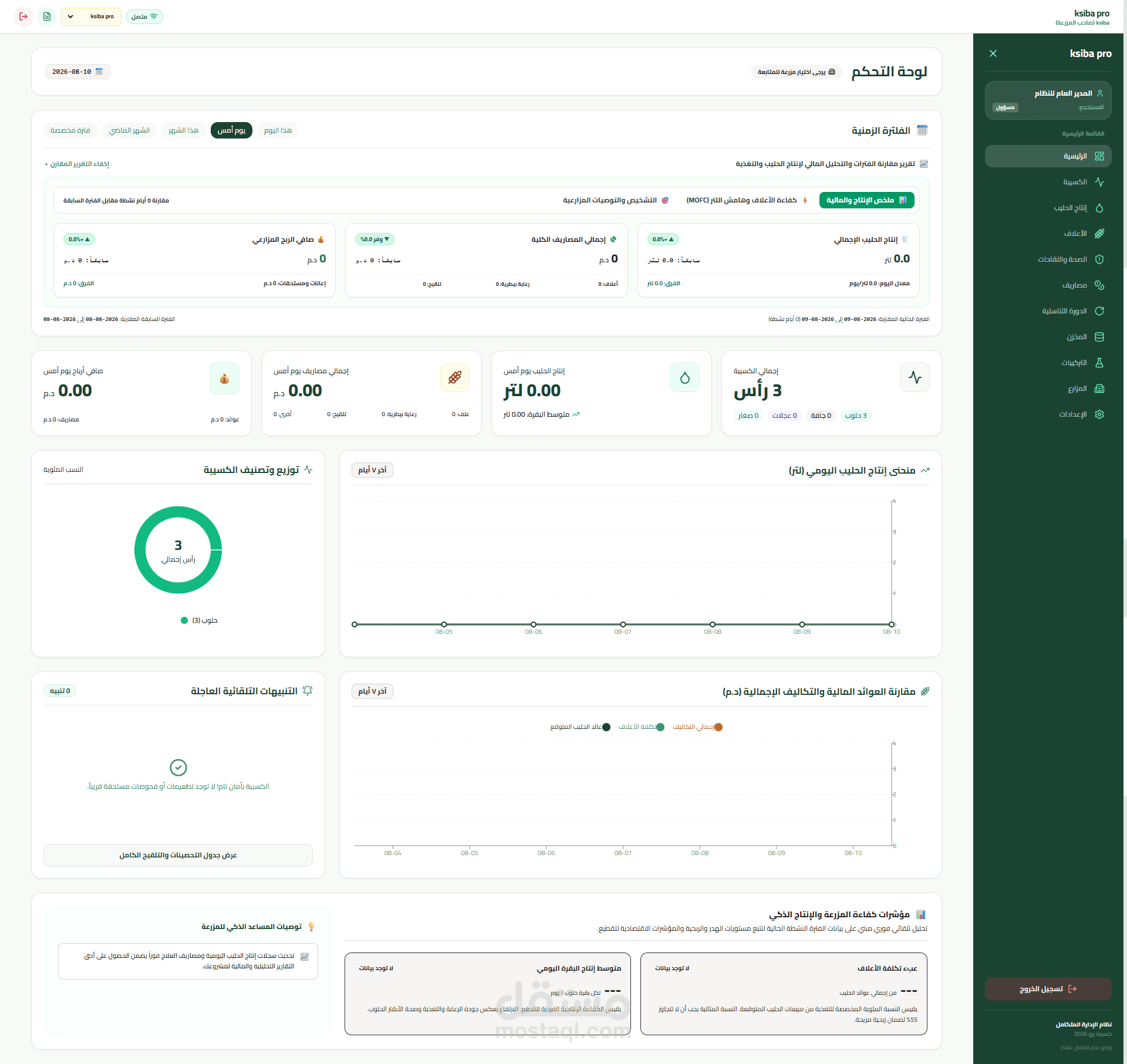Click the الدورة التناسلية cycle icon
The height and width of the screenshot is (1064, 1127).
pos(1099,311)
